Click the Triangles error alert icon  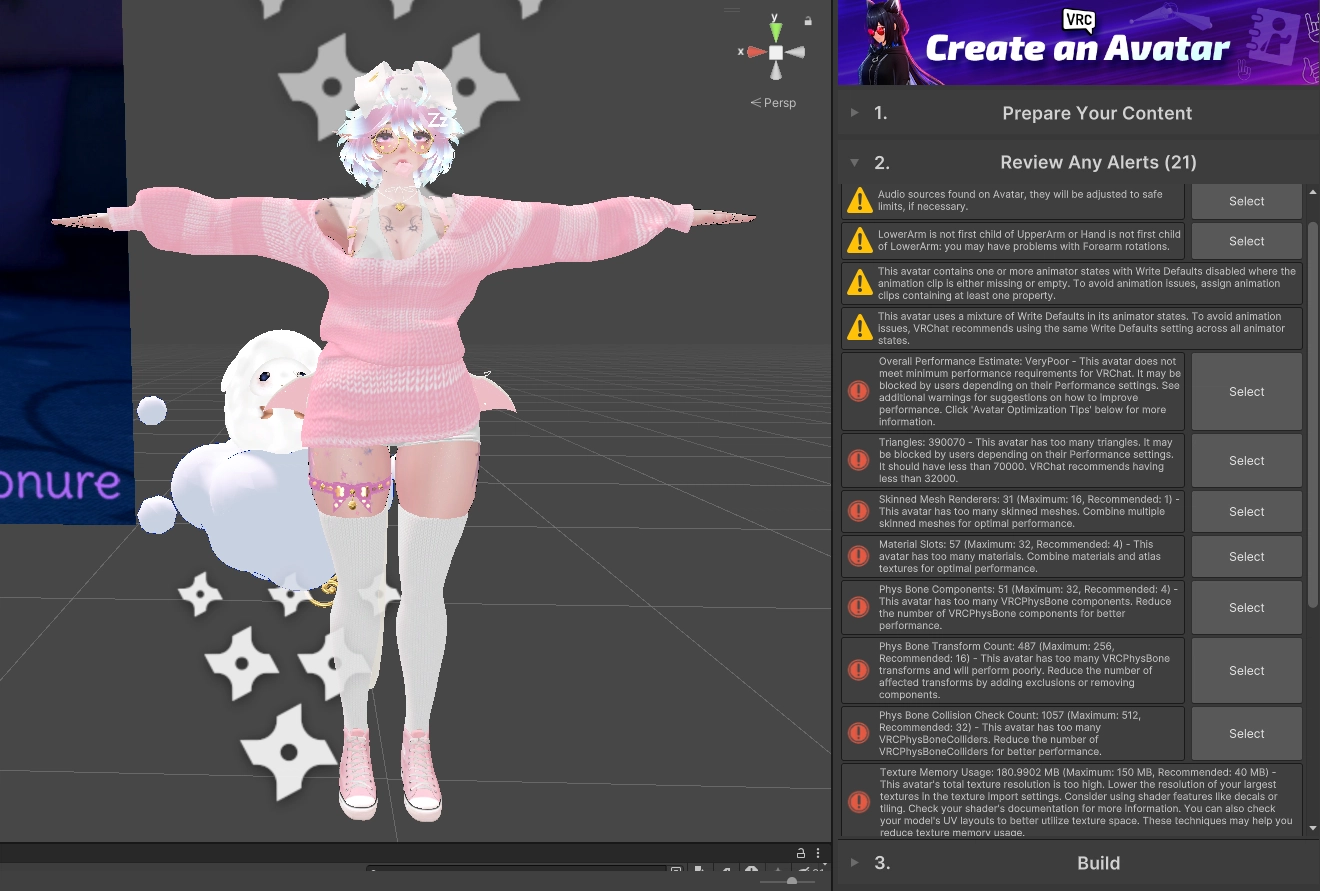[858, 460]
